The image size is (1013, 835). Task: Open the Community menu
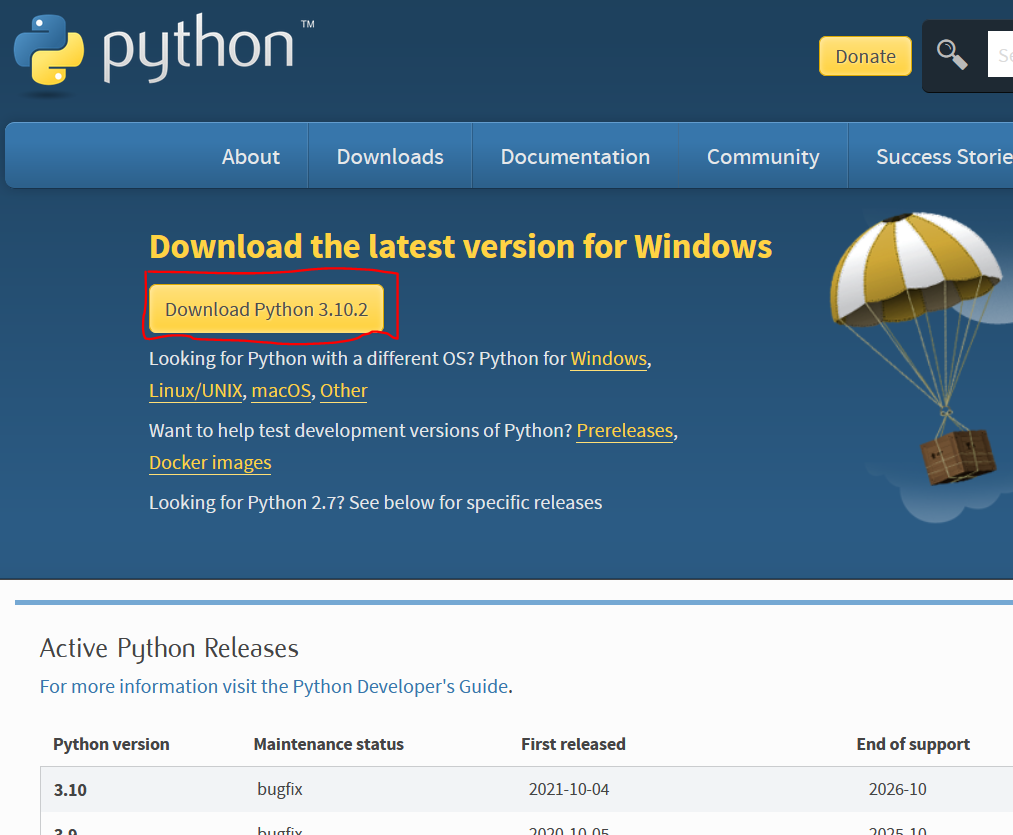pos(762,156)
